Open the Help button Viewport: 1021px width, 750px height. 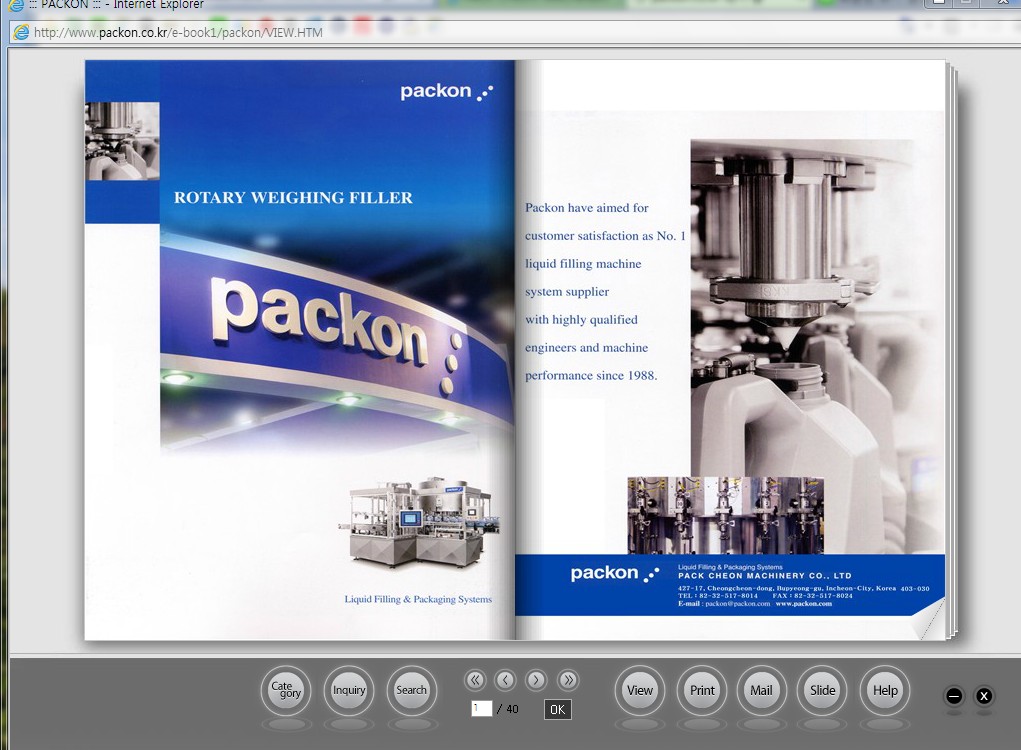point(885,690)
